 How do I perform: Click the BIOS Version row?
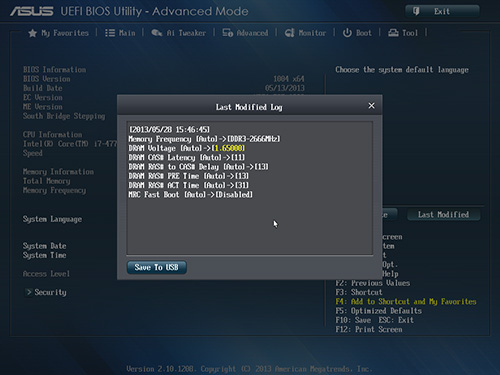[x=46, y=79]
